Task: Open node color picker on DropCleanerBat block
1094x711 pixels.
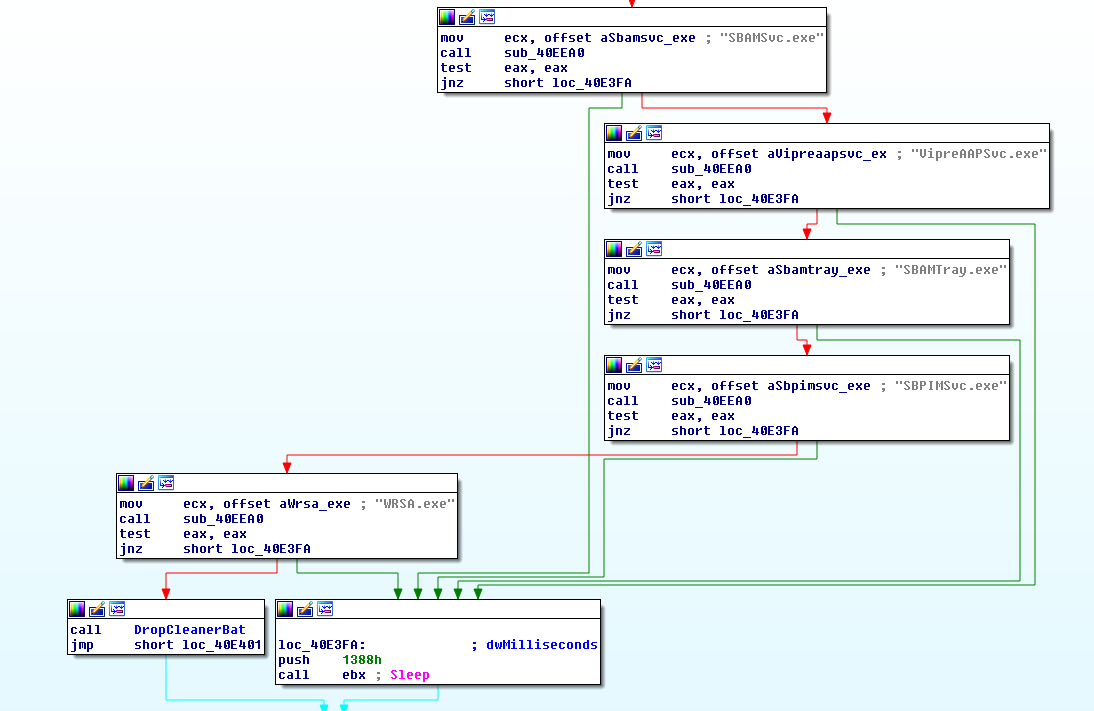Action: (x=77, y=609)
